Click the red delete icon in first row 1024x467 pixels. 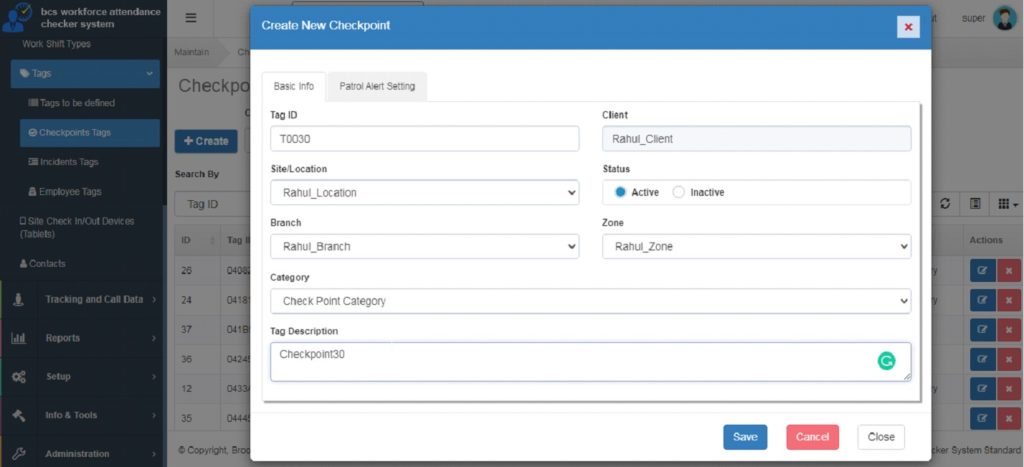1009,271
